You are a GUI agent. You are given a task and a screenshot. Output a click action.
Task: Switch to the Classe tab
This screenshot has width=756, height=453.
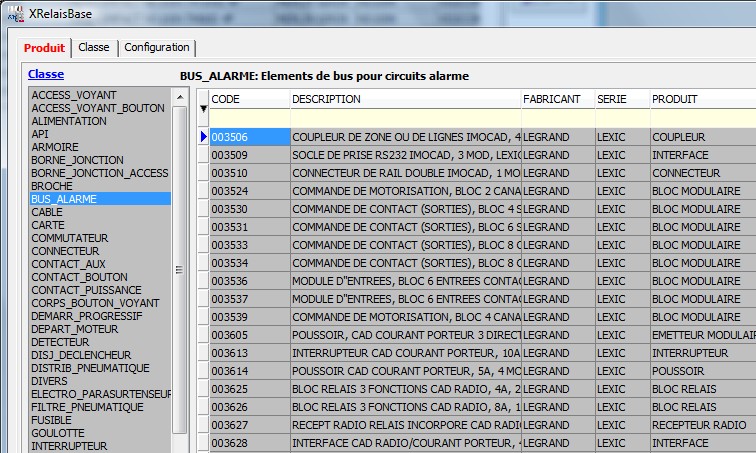pyautogui.click(x=94, y=48)
